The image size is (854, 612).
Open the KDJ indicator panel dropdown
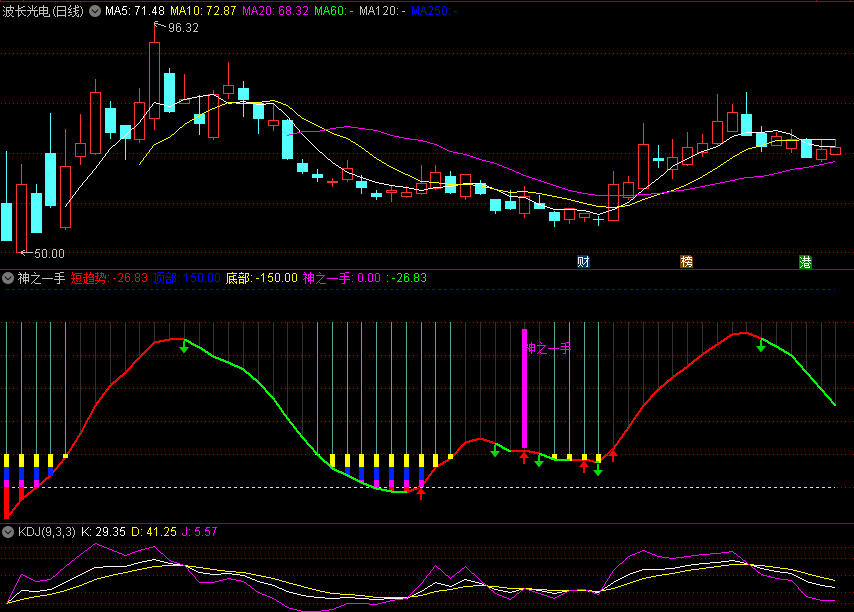(x=8, y=532)
